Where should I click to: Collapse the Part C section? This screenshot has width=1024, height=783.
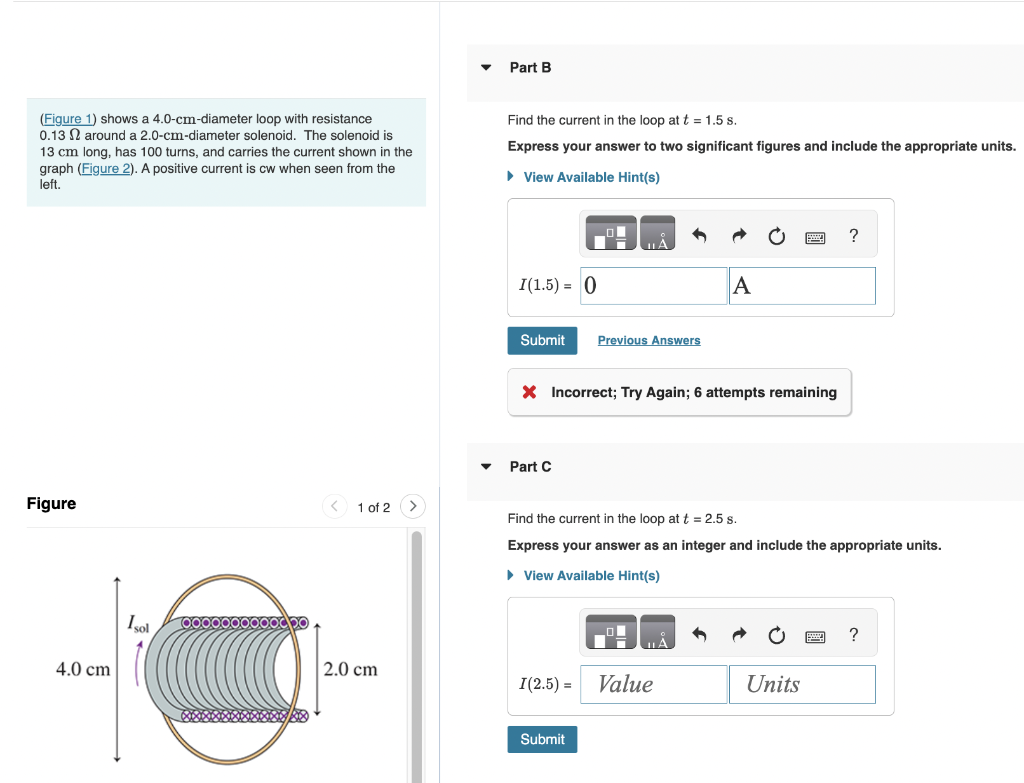pyautogui.click(x=485, y=466)
